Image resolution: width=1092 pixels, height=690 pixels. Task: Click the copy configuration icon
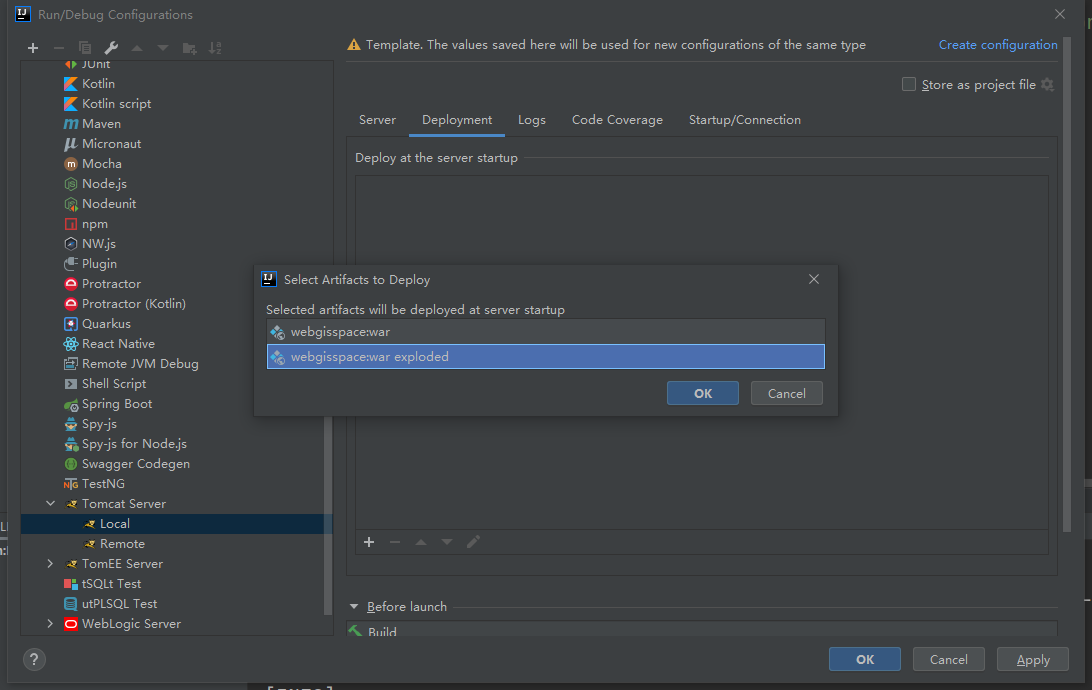tap(85, 48)
